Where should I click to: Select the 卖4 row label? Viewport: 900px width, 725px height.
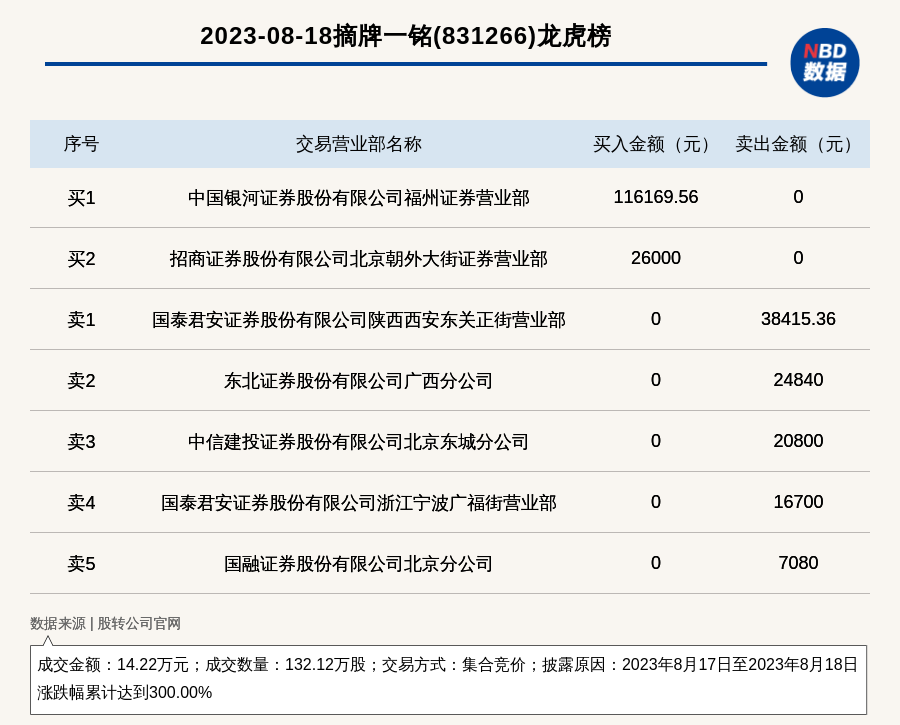coord(81,503)
